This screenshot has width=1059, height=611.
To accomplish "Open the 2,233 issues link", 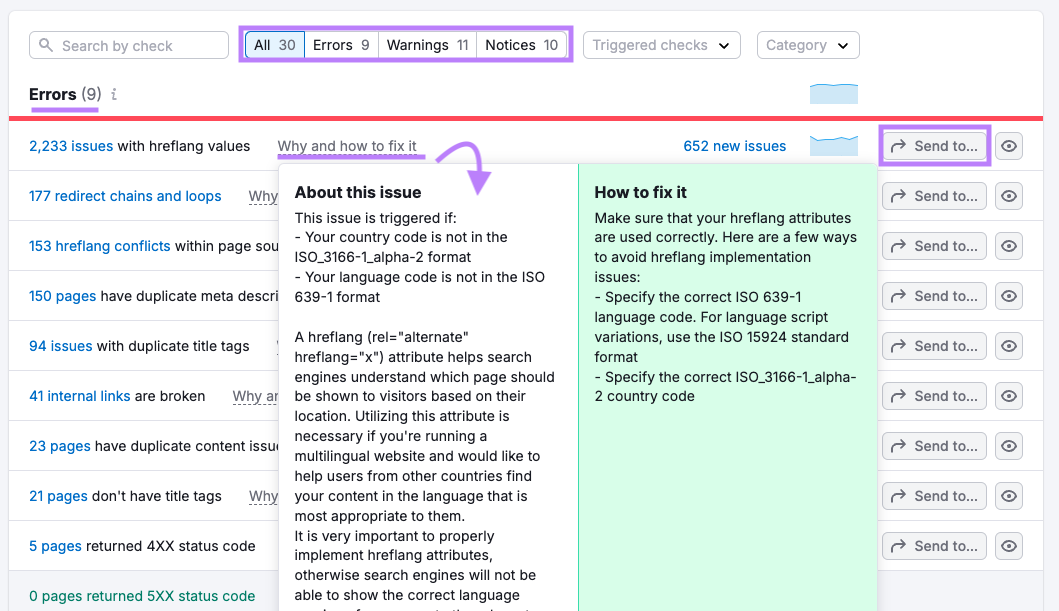I will tap(71, 146).
